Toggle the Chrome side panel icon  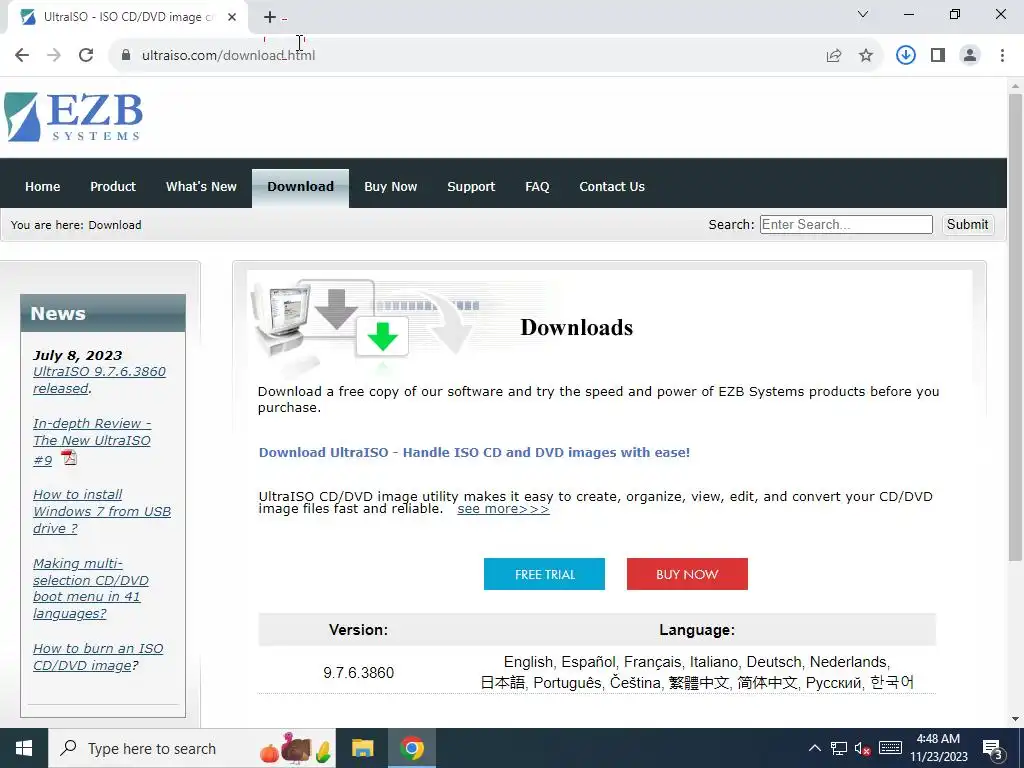[x=938, y=56]
